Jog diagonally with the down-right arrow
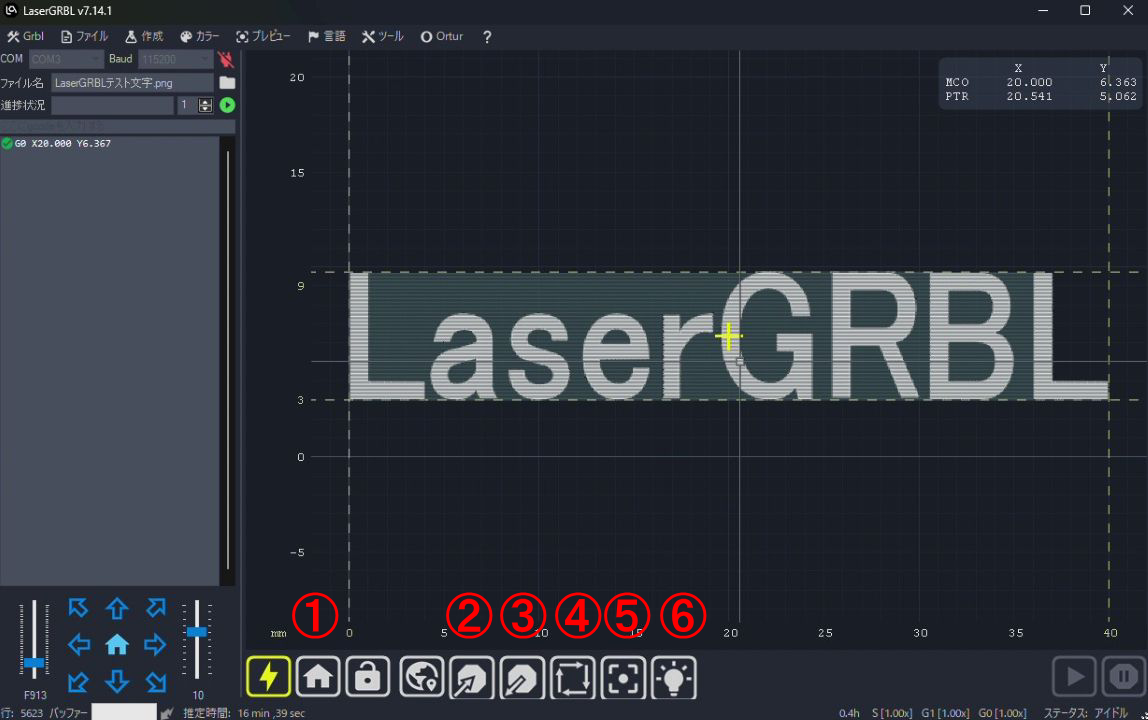The image size is (1148, 720). pos(155,682)
